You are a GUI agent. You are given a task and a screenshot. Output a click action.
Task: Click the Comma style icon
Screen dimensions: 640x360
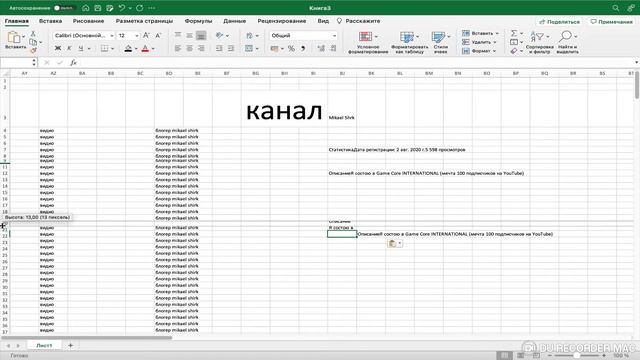click(303, 49)
